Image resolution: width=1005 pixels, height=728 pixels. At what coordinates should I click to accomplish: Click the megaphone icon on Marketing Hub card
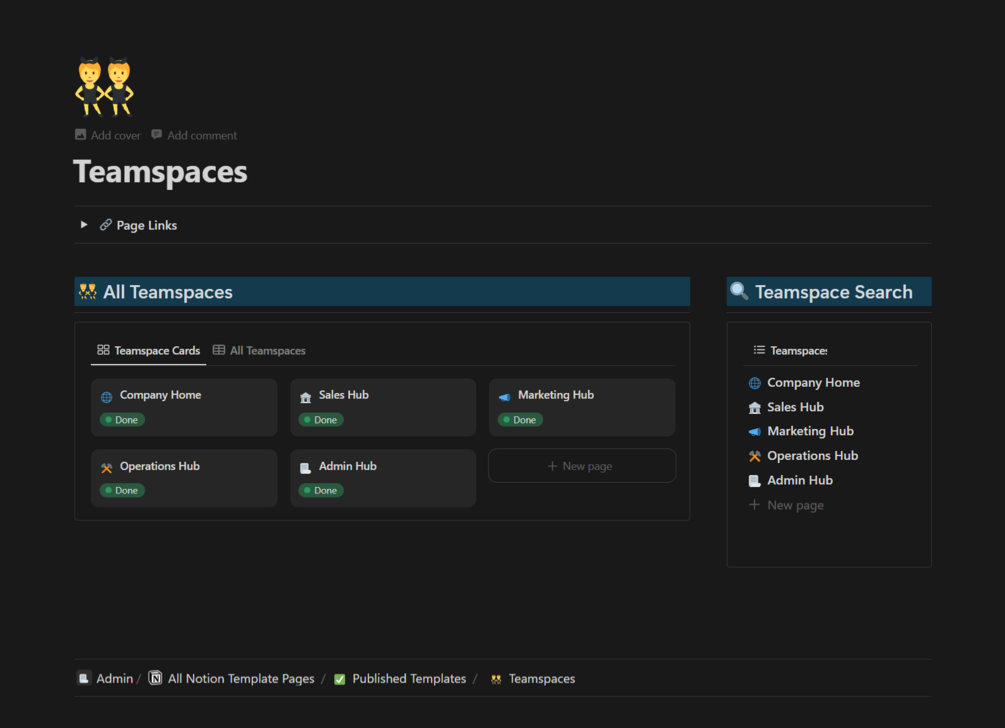[504, 397]
